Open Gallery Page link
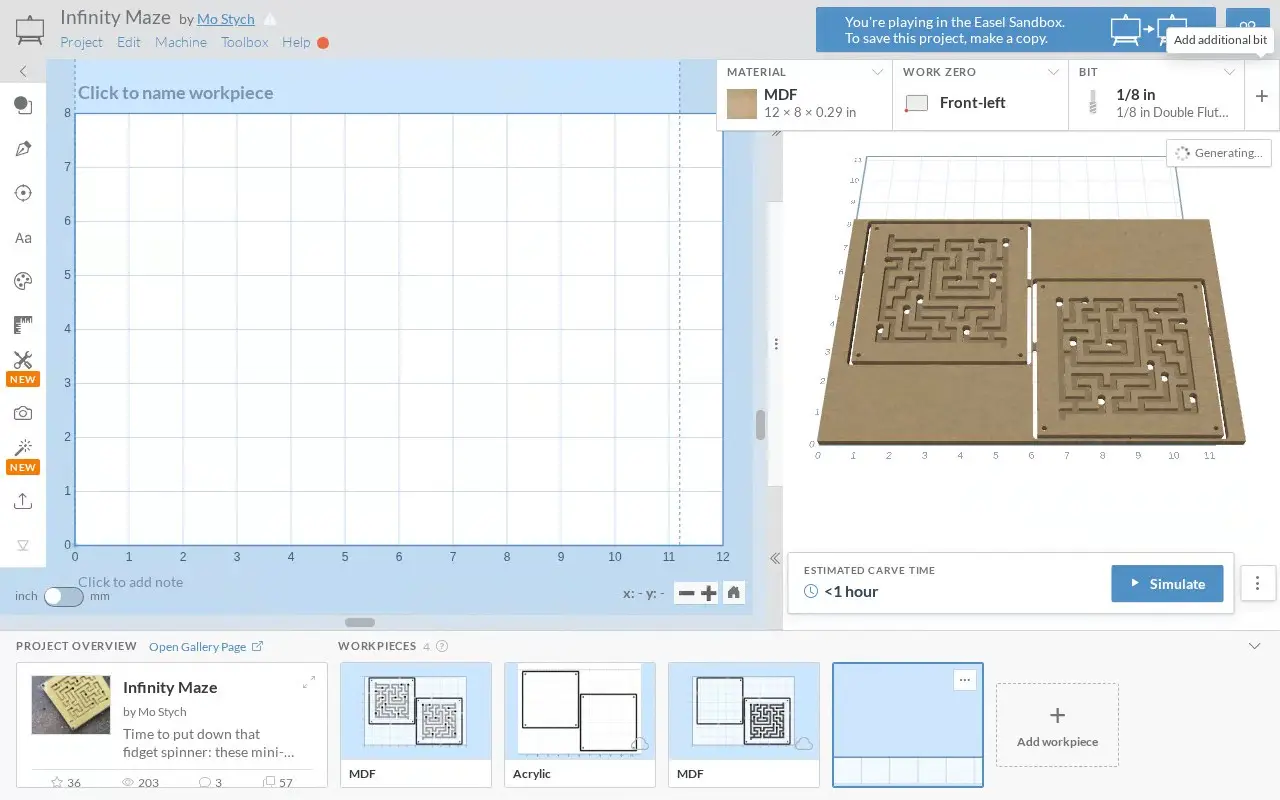 (x=206, y=647)
